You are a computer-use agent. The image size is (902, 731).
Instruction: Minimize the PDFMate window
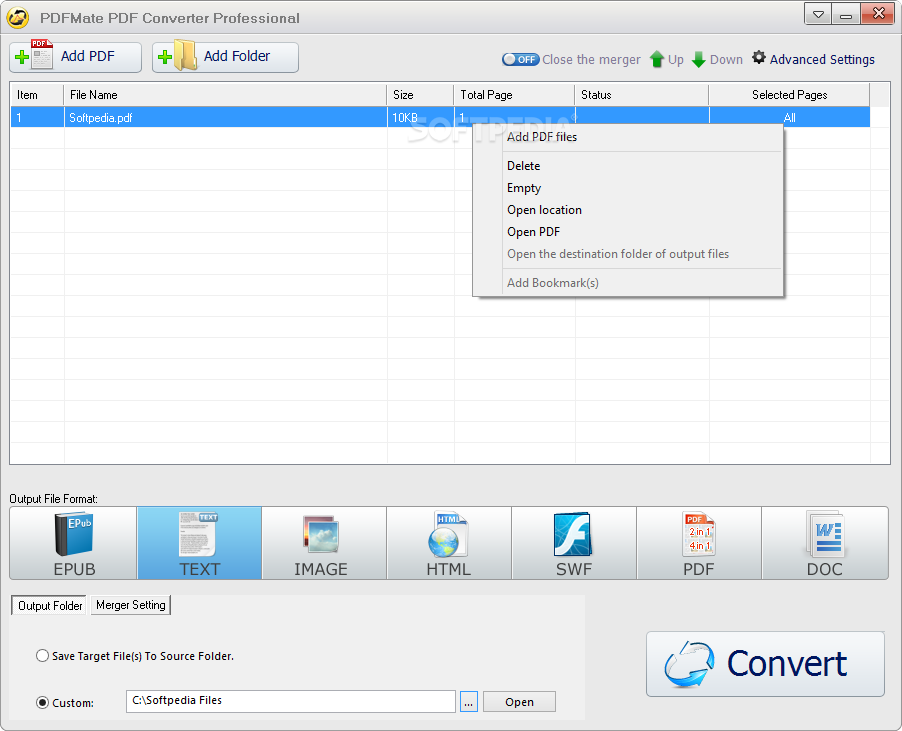[x=846, y=14]
